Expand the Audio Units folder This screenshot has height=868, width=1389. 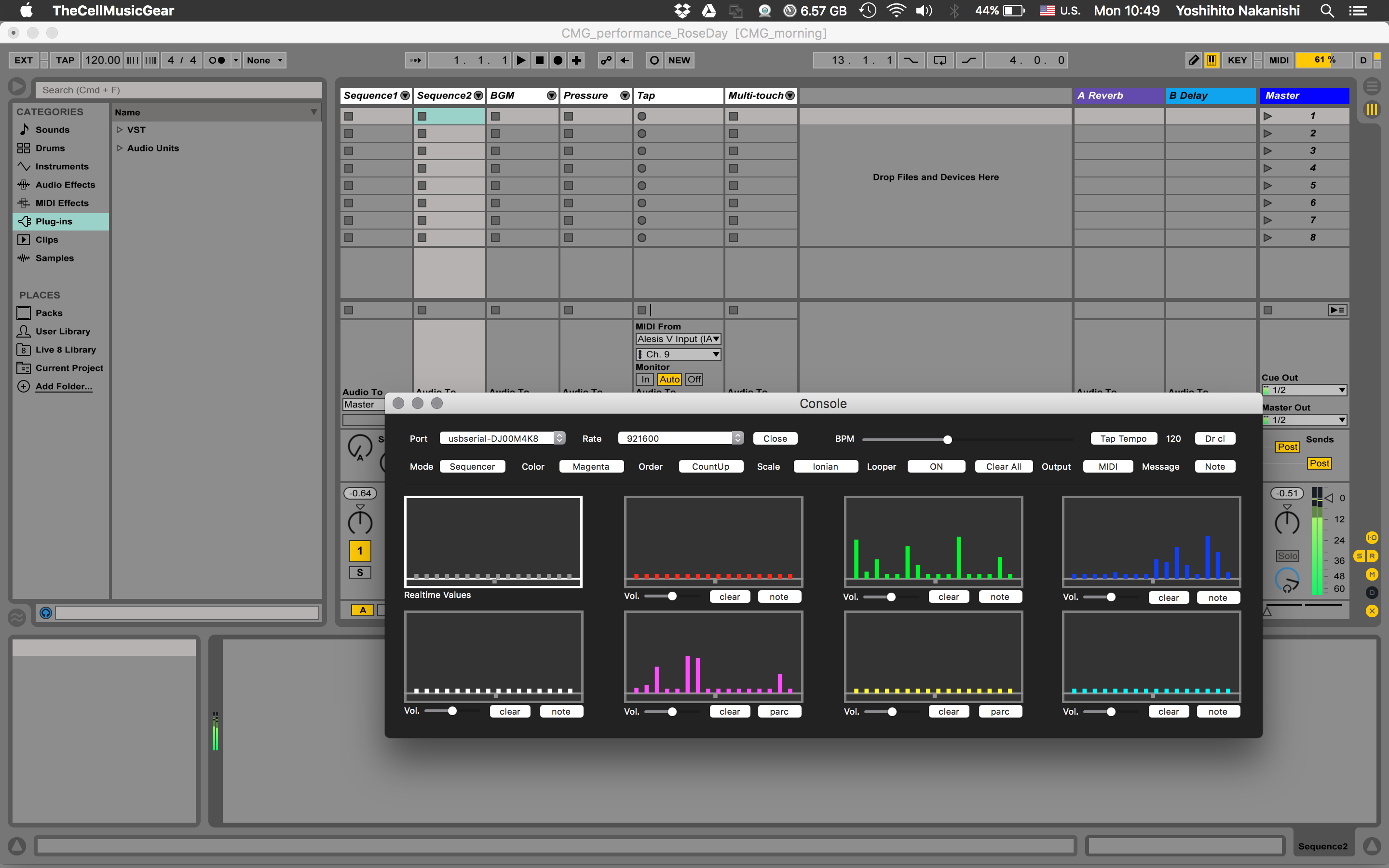point(120,148)
